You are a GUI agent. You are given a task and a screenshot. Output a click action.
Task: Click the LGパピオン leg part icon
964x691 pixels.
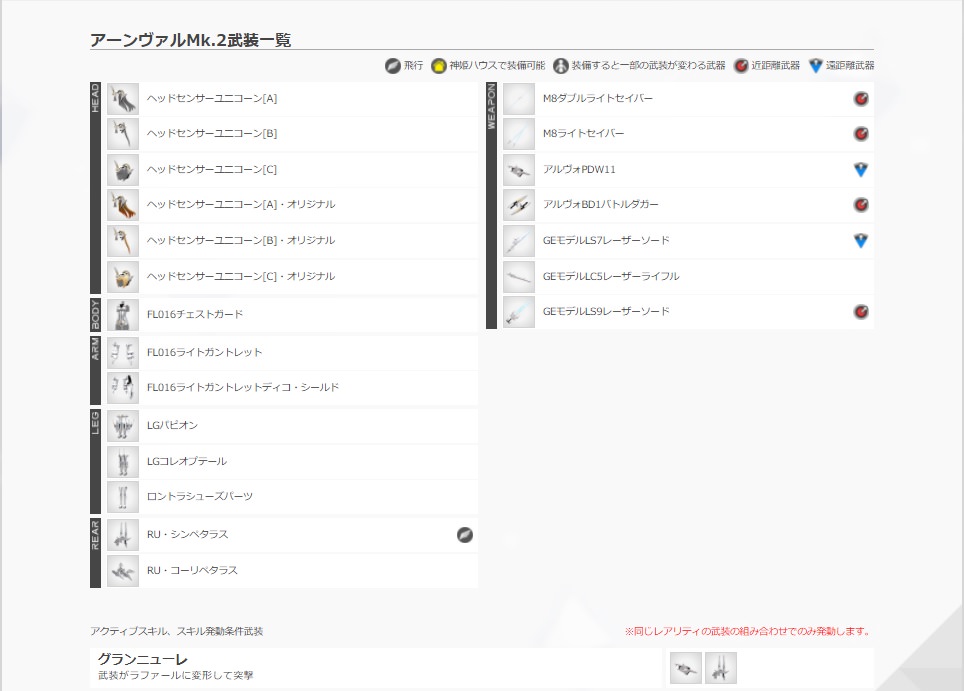click(x=123, y=426)
